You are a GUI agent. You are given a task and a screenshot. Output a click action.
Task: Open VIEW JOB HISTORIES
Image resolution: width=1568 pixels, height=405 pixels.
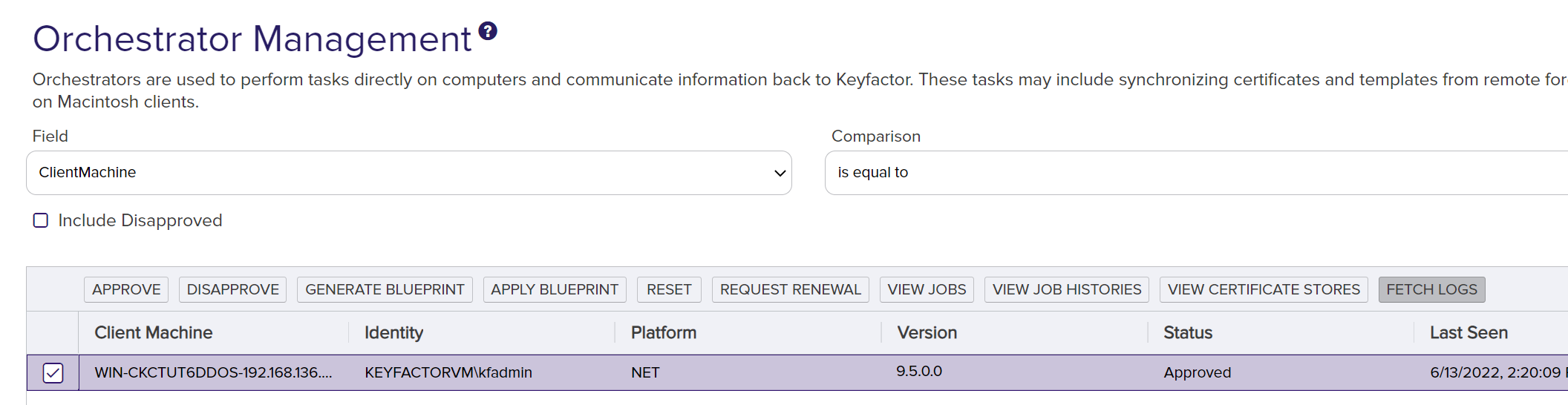1067,289
